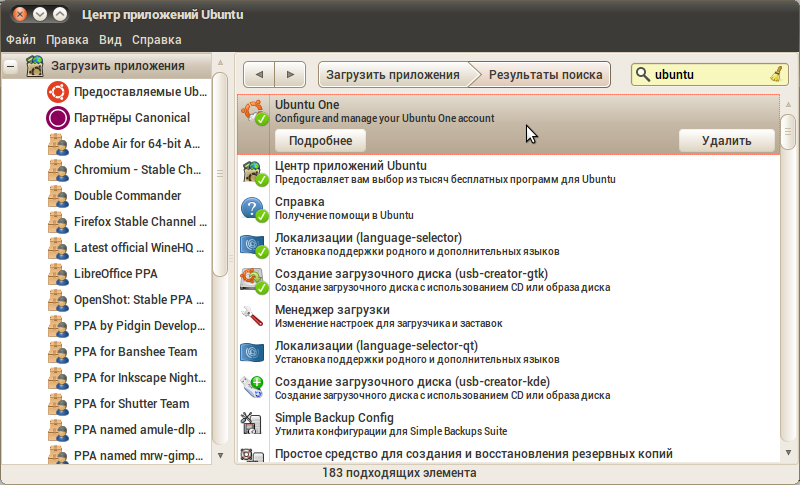Select the Справка result title in the list
800x485 pixels.
[299, 202]
